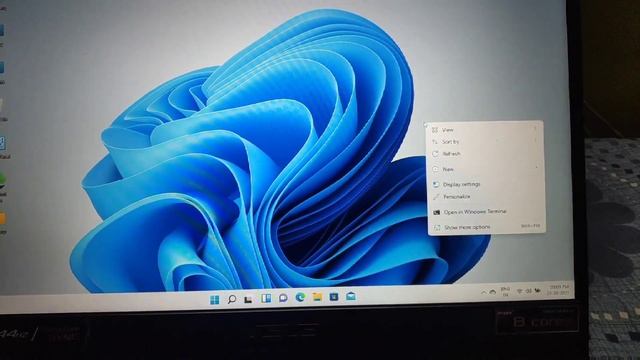The height and width of the screenshot is (360, 640).
Task: Click the clock and date in taskbar
Action: click(x=558, y=290)
